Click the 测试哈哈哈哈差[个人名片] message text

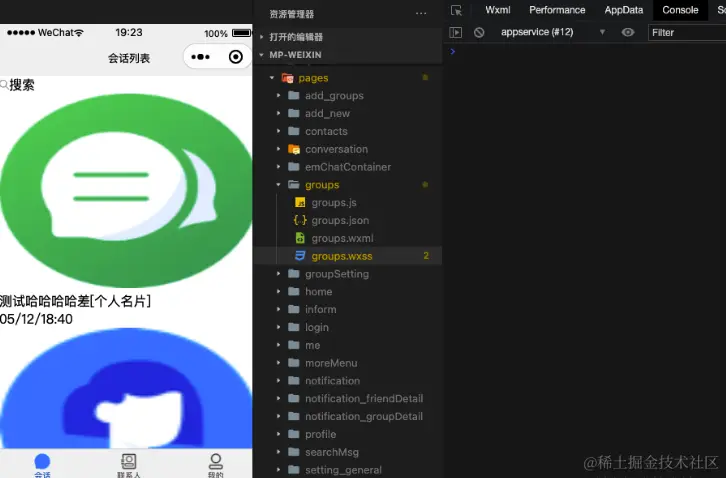click(x=75, y=302)
